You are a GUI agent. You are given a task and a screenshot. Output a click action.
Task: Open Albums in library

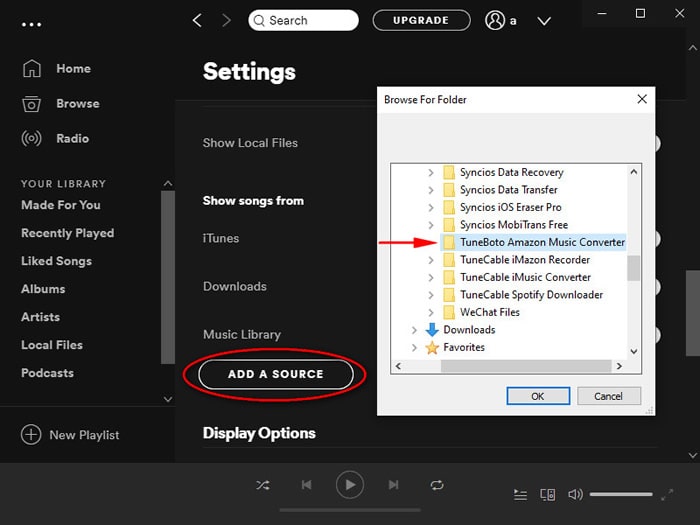tap(43, 289)
